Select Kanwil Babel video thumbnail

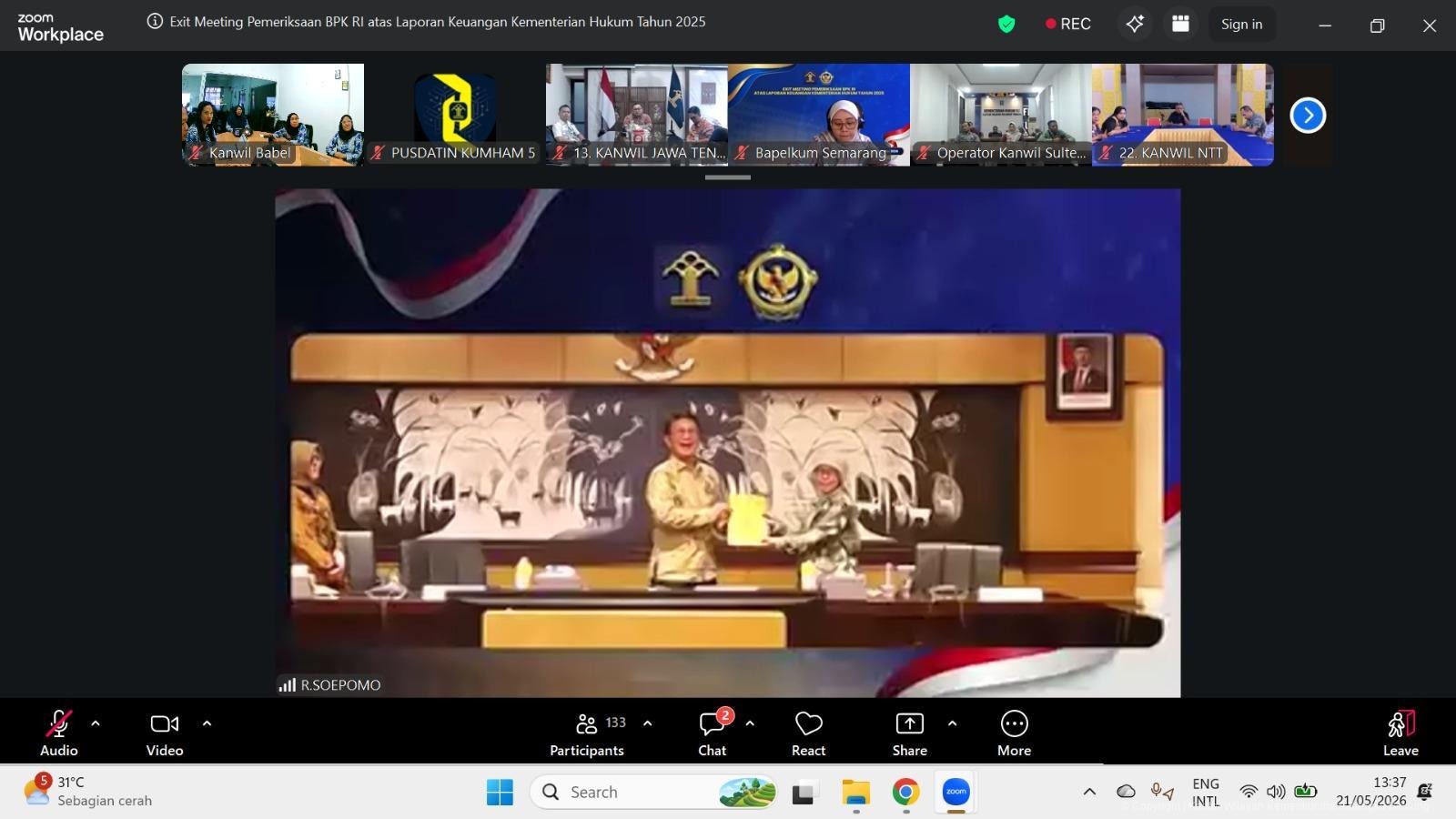(x=273, y=115)
